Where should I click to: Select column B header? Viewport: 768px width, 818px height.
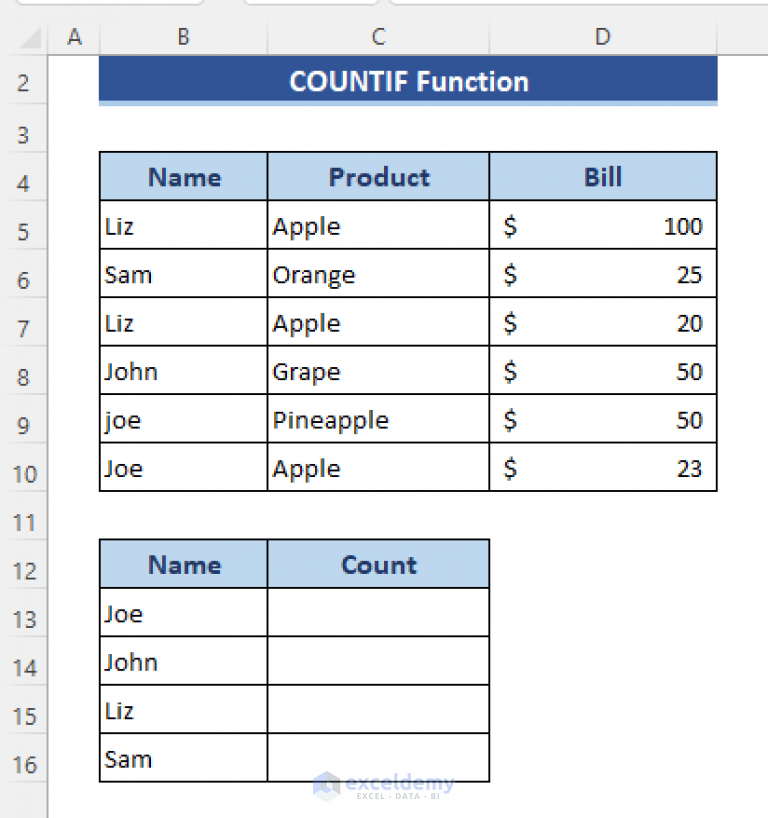(x=183, y=37)
